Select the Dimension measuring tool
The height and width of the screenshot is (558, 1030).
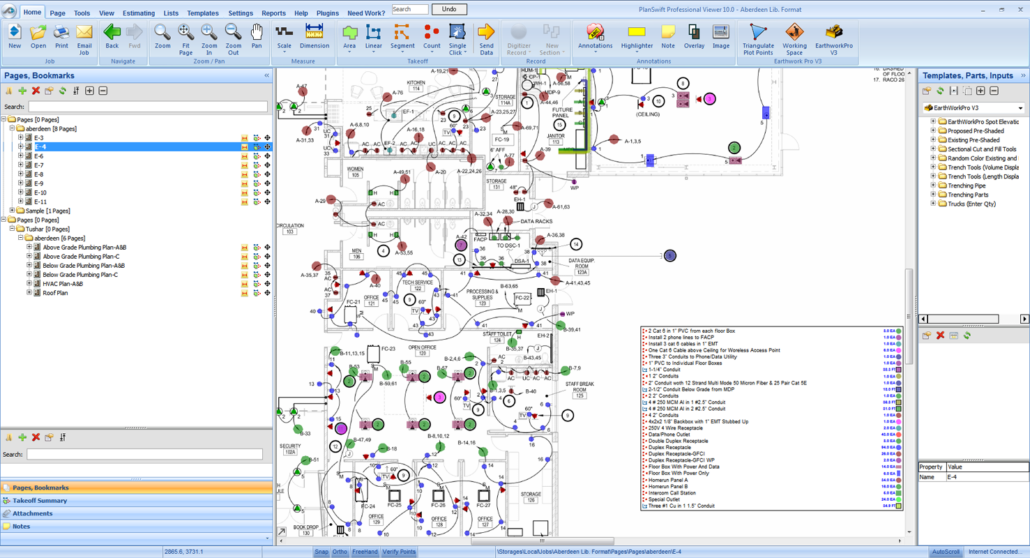[314, 36]
